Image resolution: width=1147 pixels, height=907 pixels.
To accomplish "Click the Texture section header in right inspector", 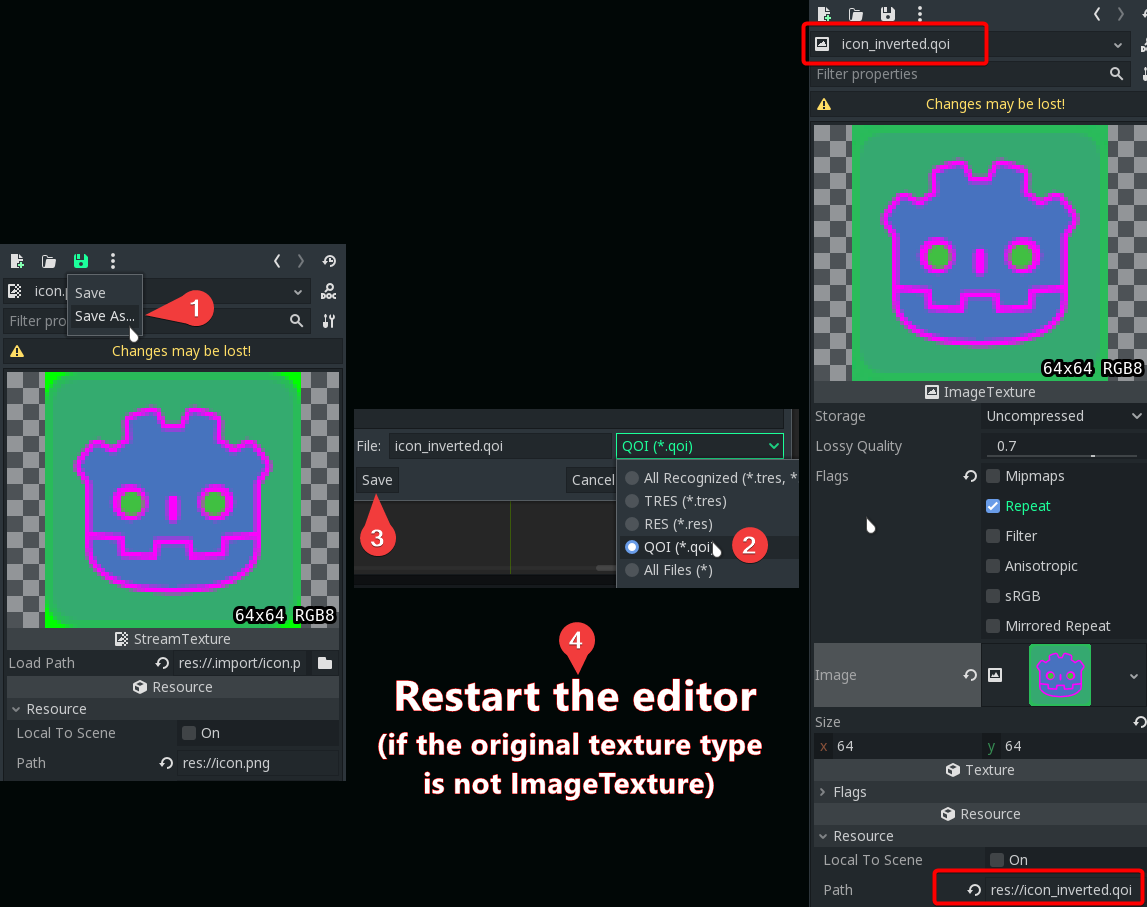I will (980, 770).
